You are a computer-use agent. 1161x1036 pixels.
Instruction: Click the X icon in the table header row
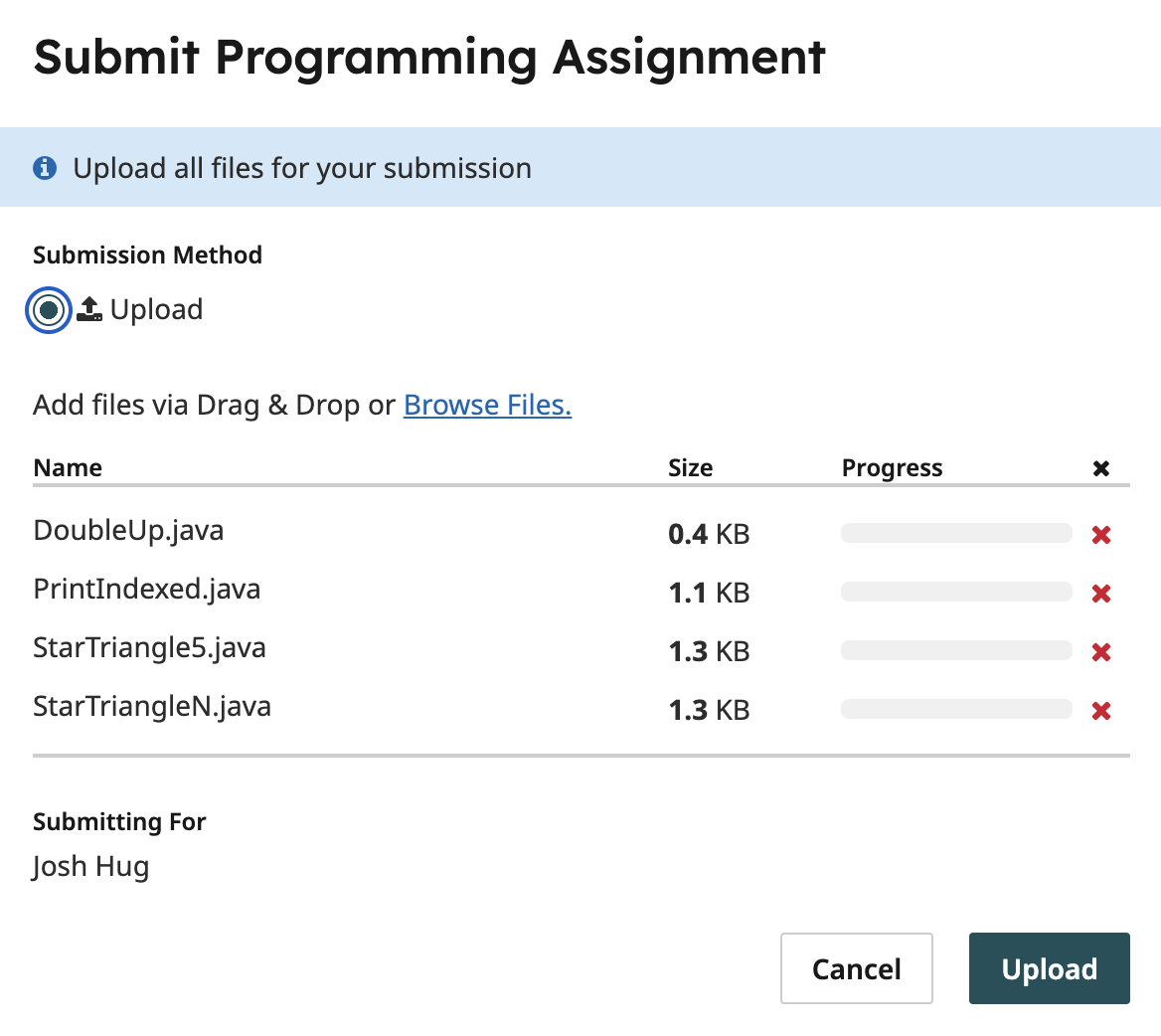coord(1100,467)
